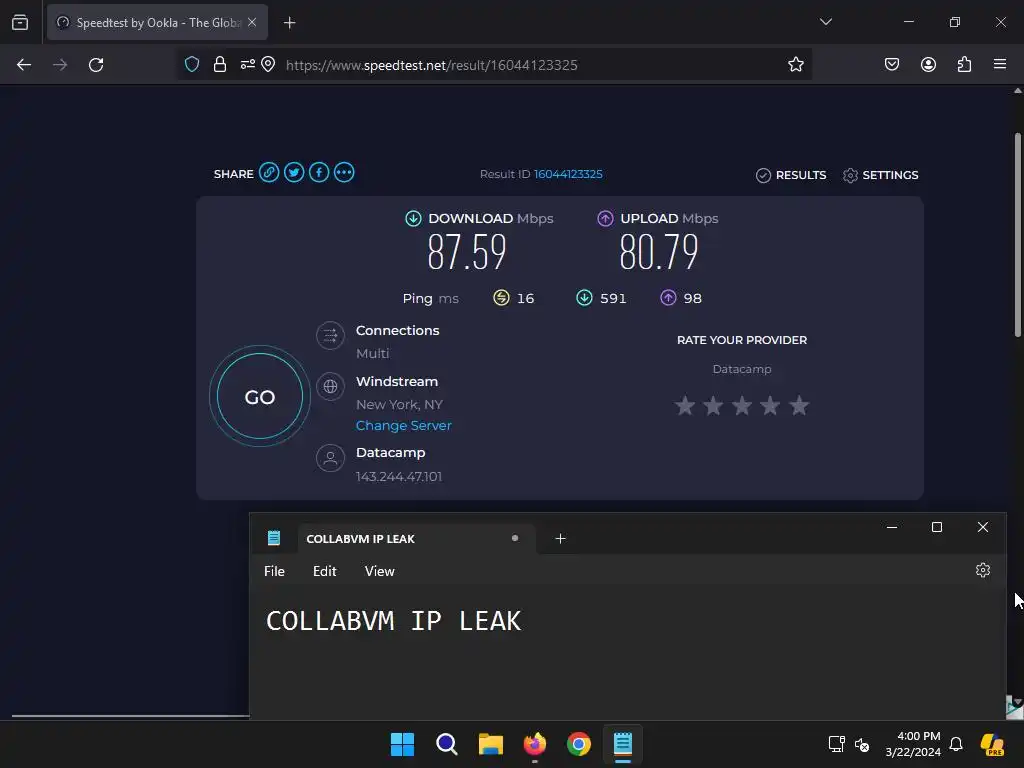Open more share options icon
Viewport: 1024px width, 768px height.
coord(344,172)
